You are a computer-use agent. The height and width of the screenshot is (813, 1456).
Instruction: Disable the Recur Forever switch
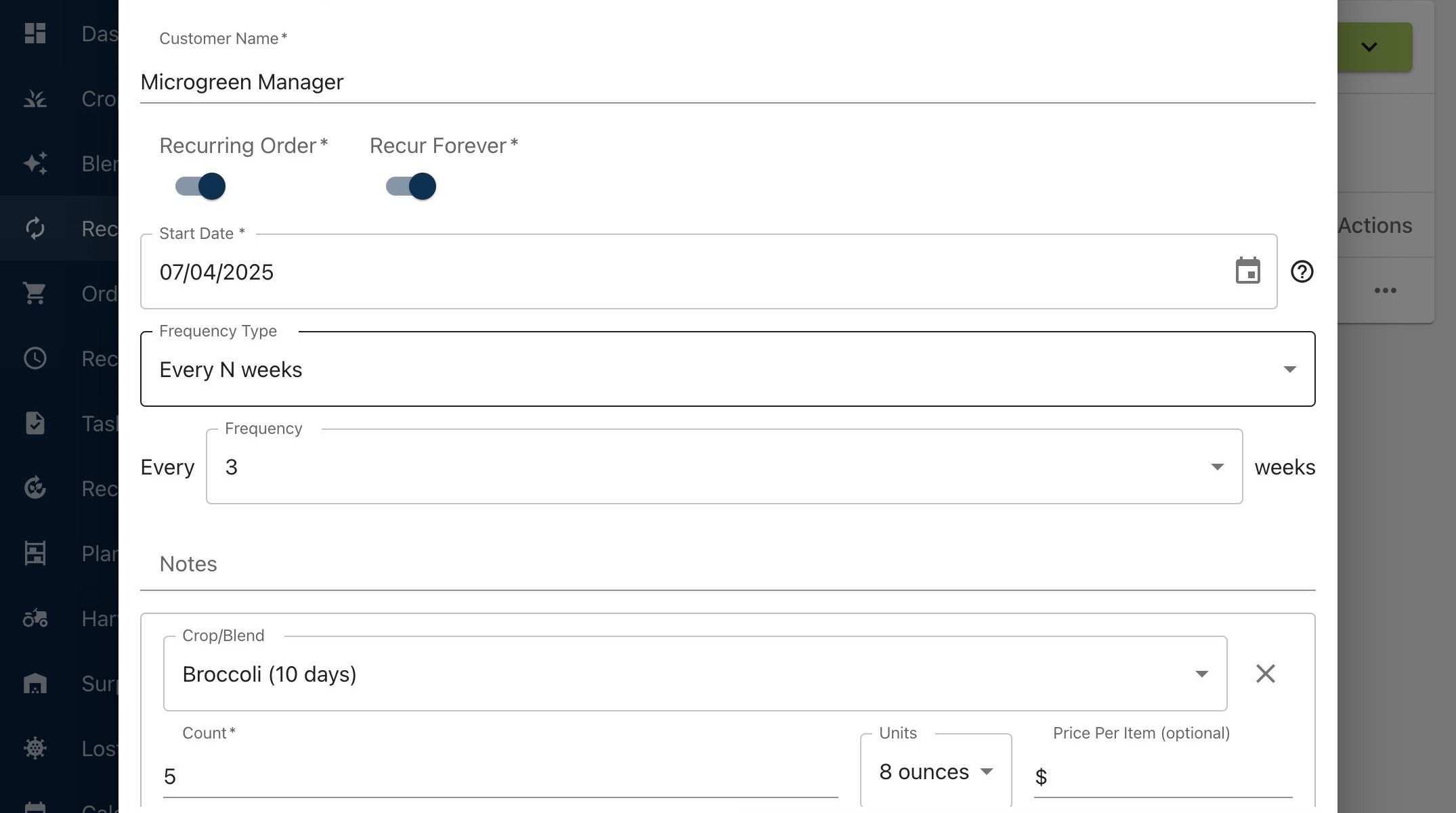coord(411,186)
